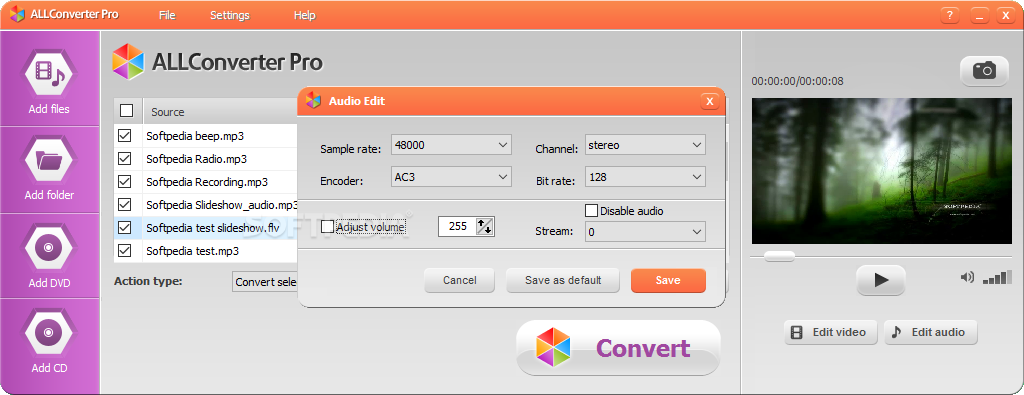Click the speaker volume icon
The height and width of the screenshot is (395, 1024).
click(x=967, y=277)
